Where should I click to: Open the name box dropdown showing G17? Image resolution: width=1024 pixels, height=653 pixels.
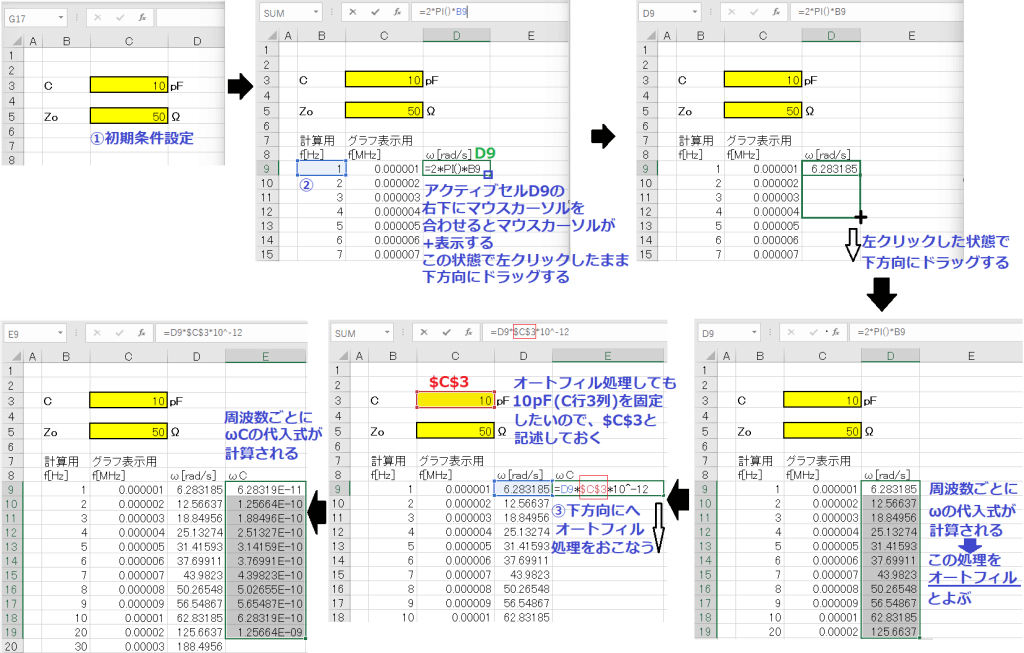pos(62,18)
